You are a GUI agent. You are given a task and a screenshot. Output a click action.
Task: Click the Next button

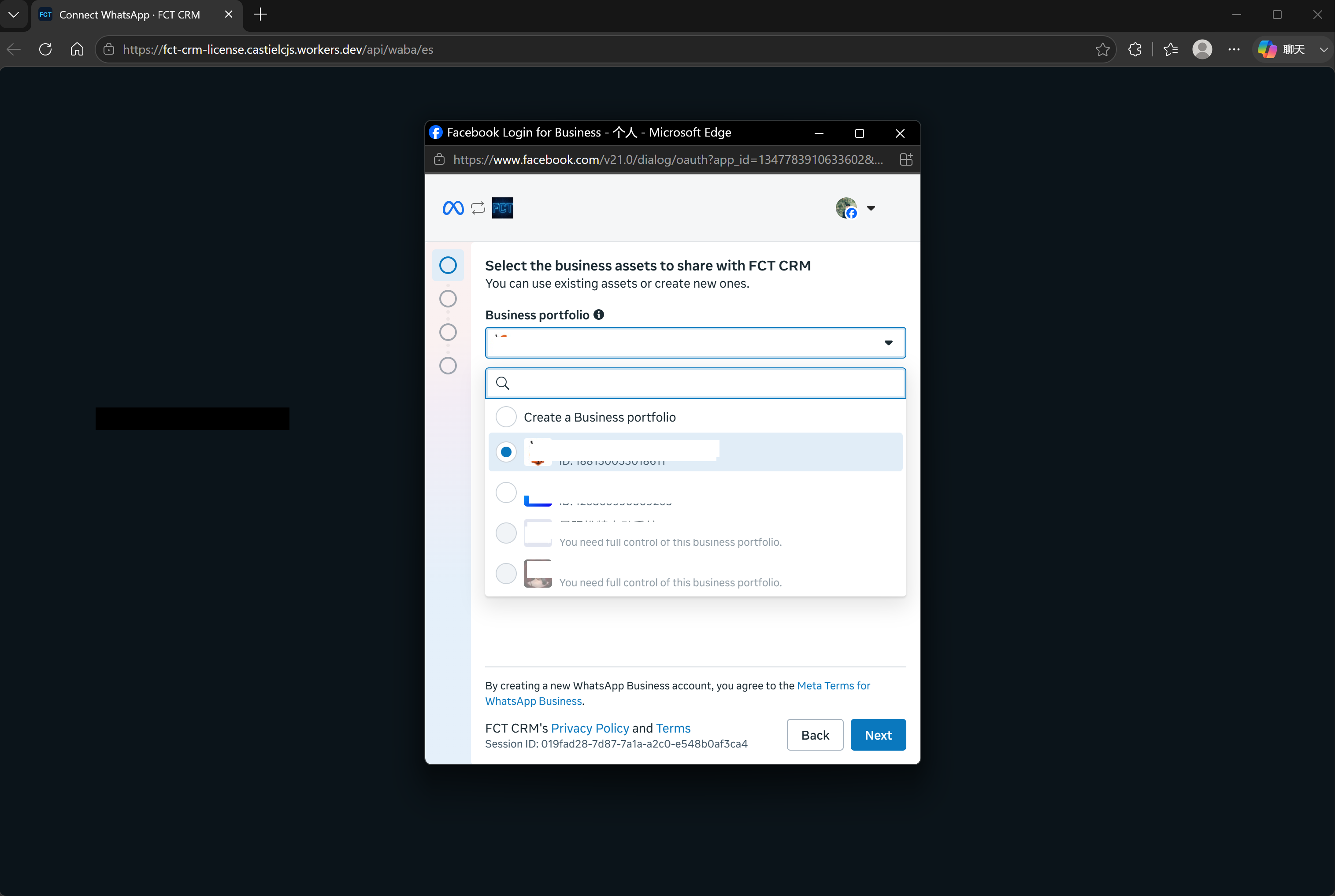(x=878, y=735)
